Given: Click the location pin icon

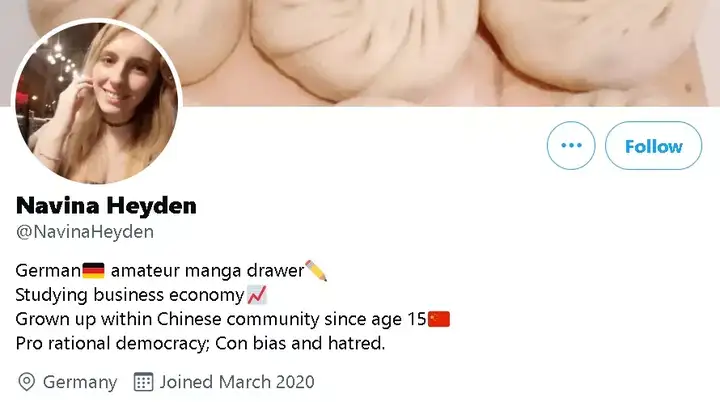Looking at the screenshot, I should (x=26, y=382).
